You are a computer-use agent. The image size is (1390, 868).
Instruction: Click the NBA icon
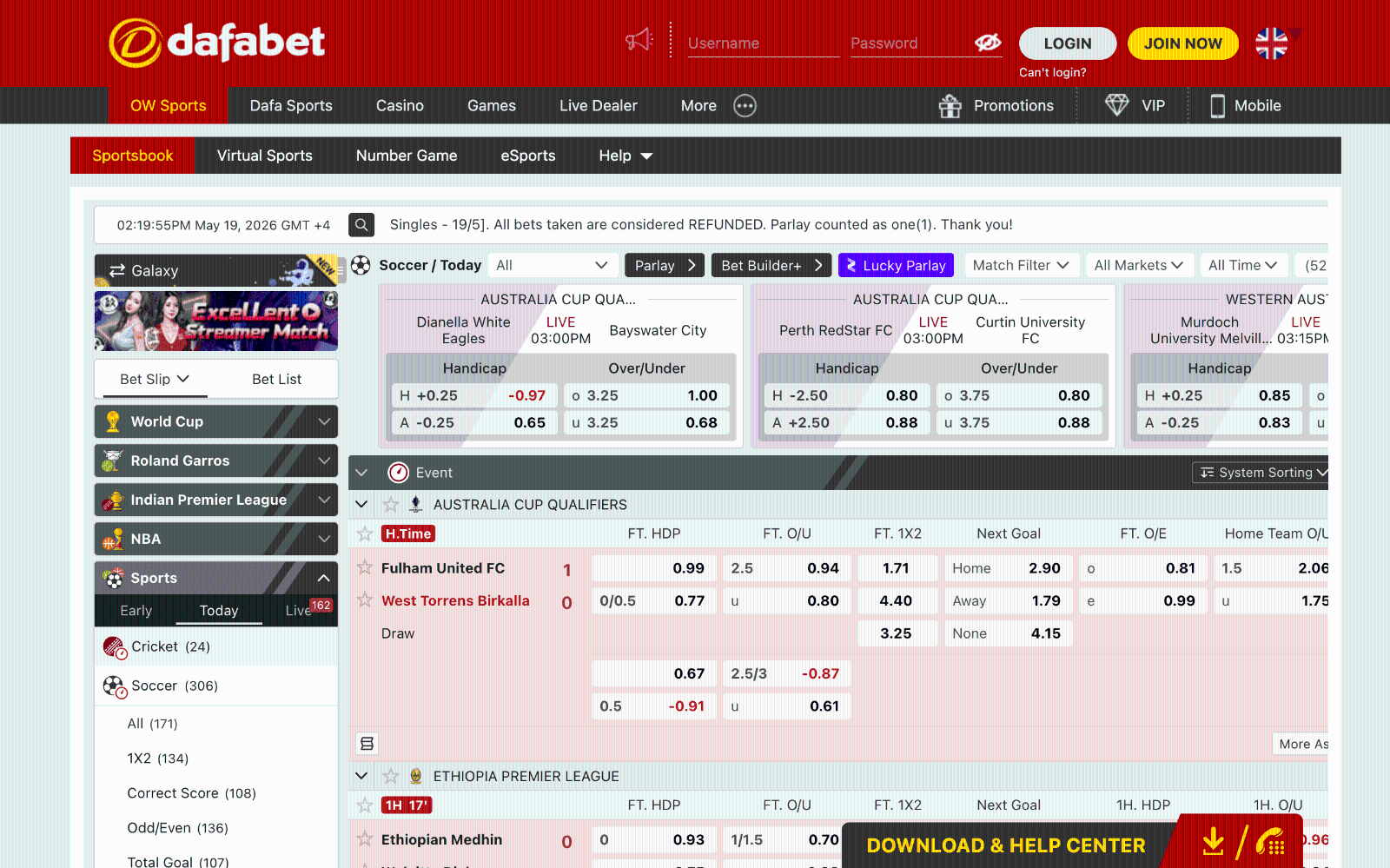tap(113, 539)
